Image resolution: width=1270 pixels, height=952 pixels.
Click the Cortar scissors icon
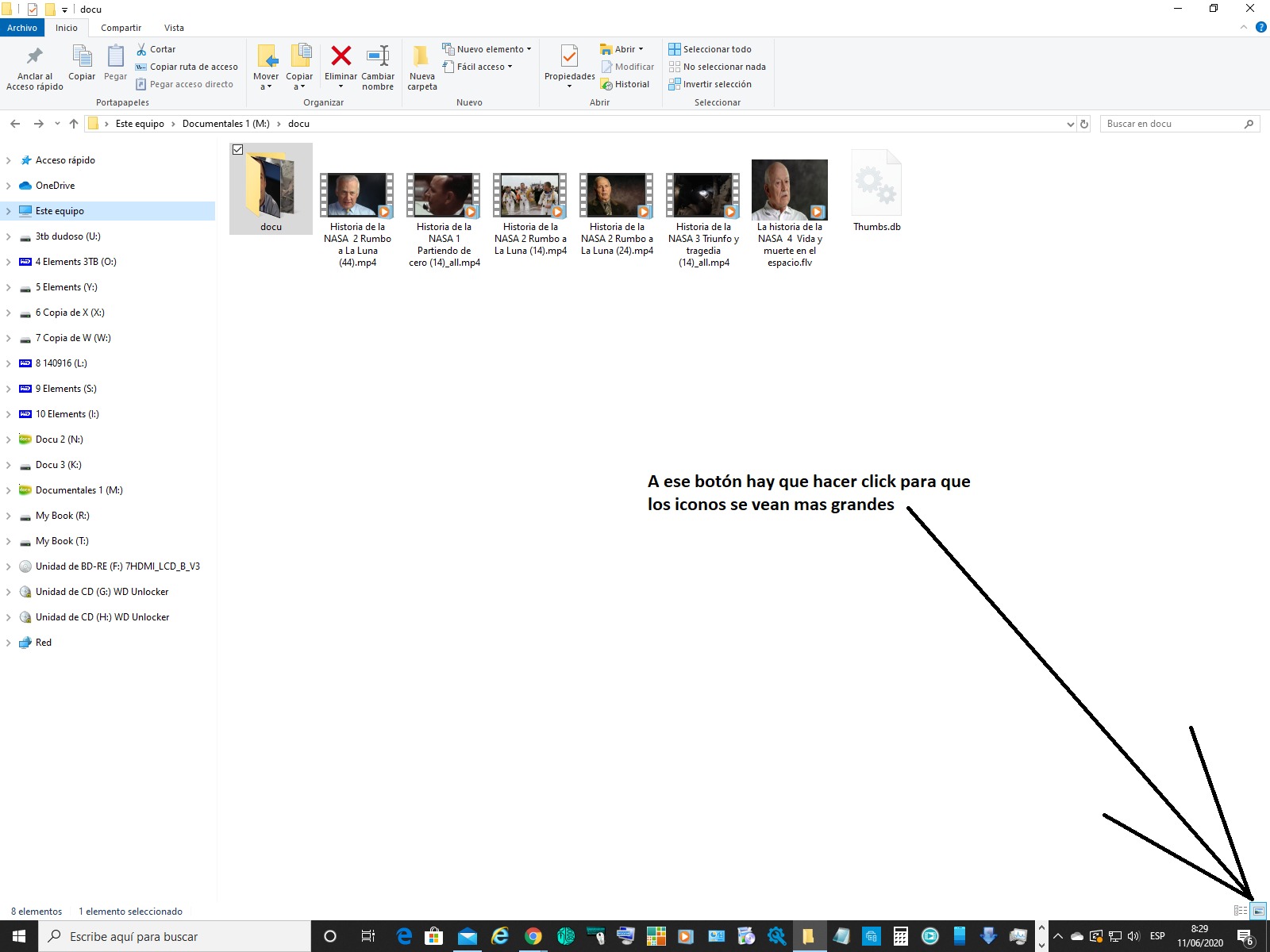pyautogui.click(x=142, y=49)
